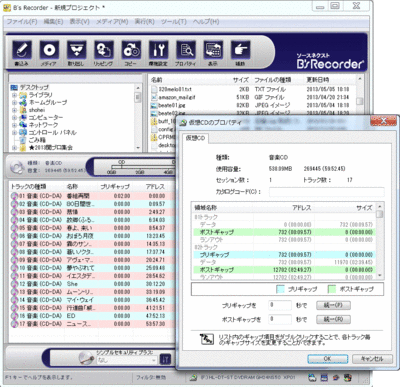Open the メディア(M) menu
This screenshot has width=400, height=387.
pyautogui.click(x=112, y=22)
